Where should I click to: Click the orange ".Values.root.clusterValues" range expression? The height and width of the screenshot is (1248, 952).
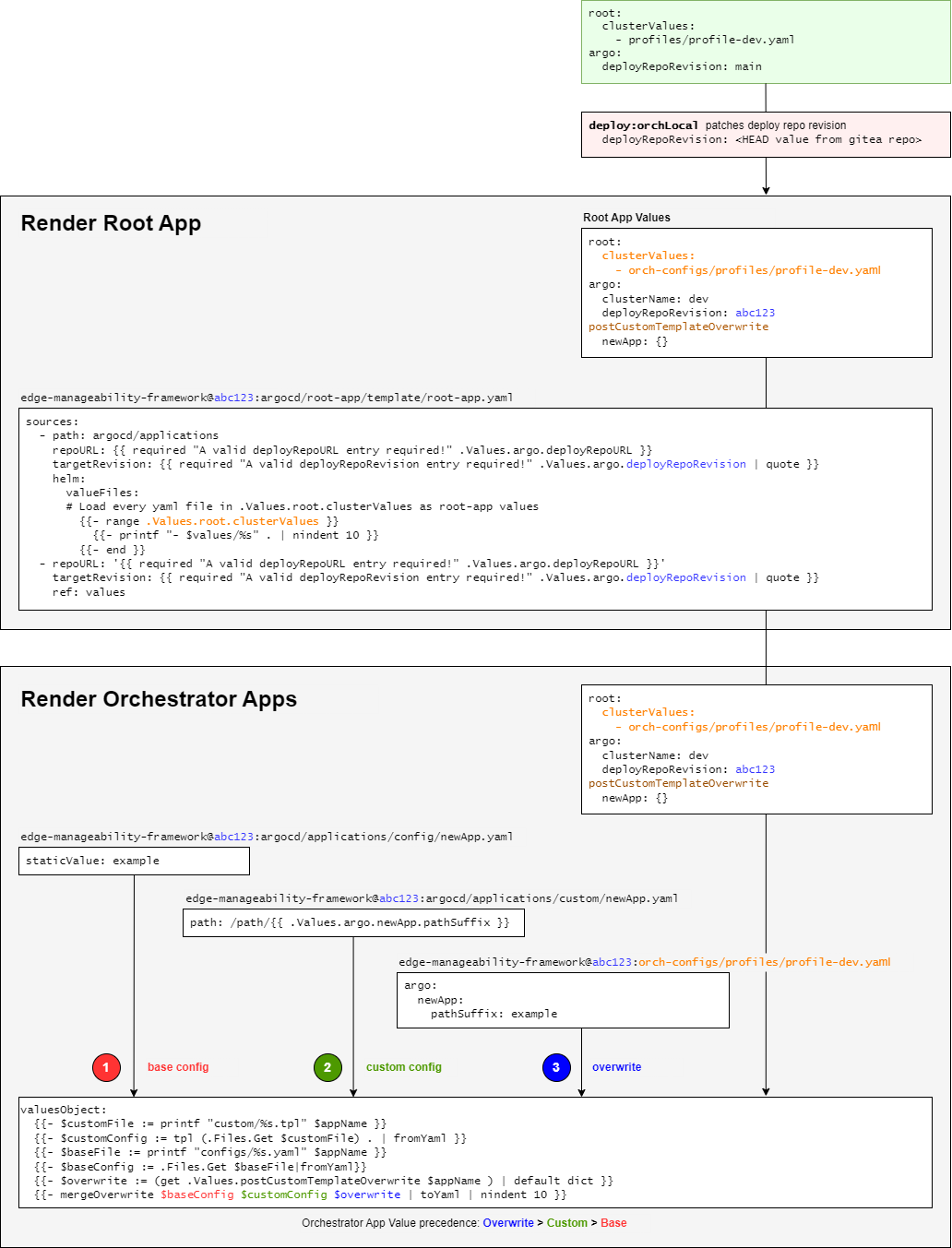click(x=229, y=521)
